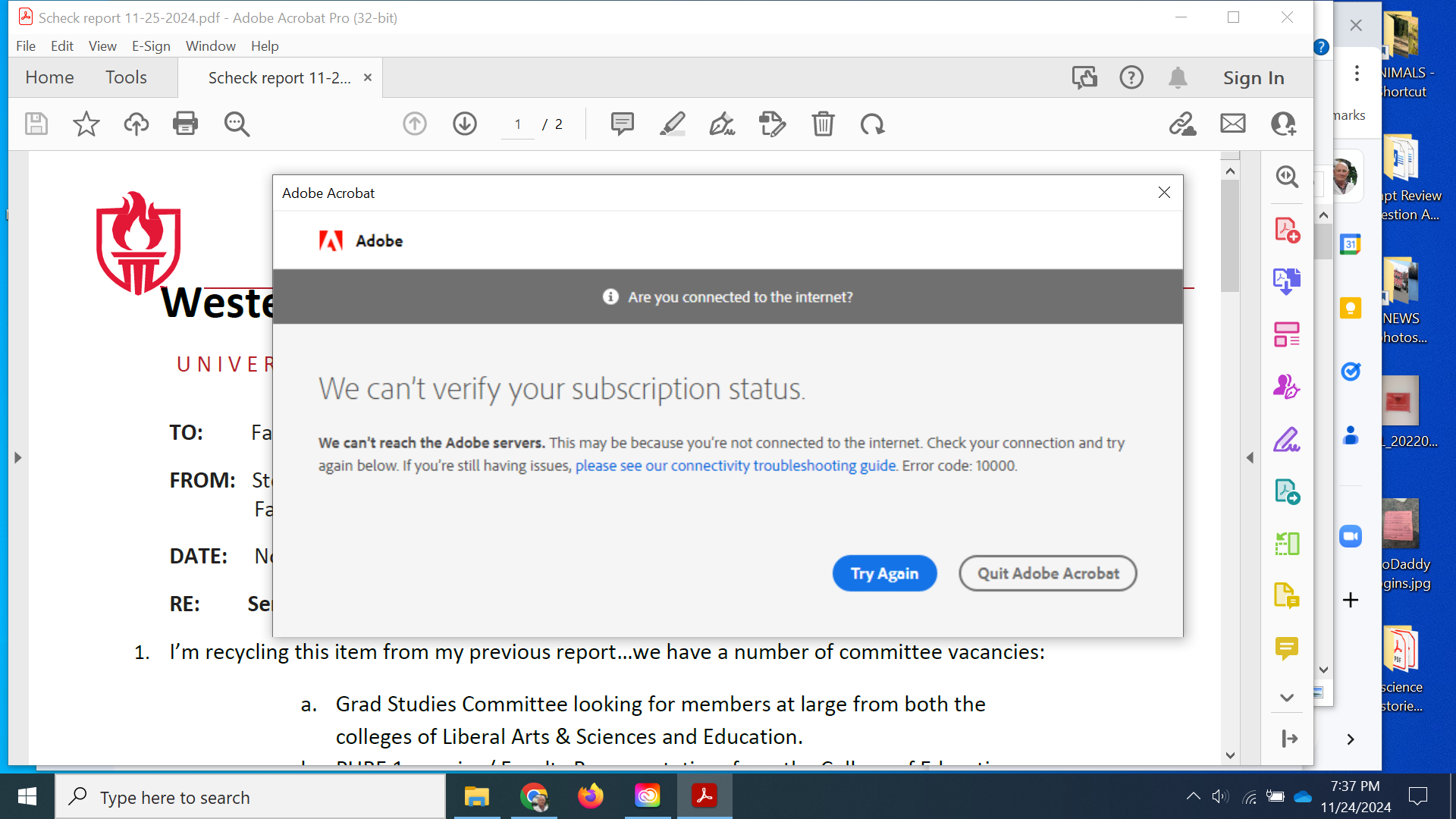Open Chrome from taskbar
Image resolution: width=1456 pixels, height=819 pixels.
point(534,796)
